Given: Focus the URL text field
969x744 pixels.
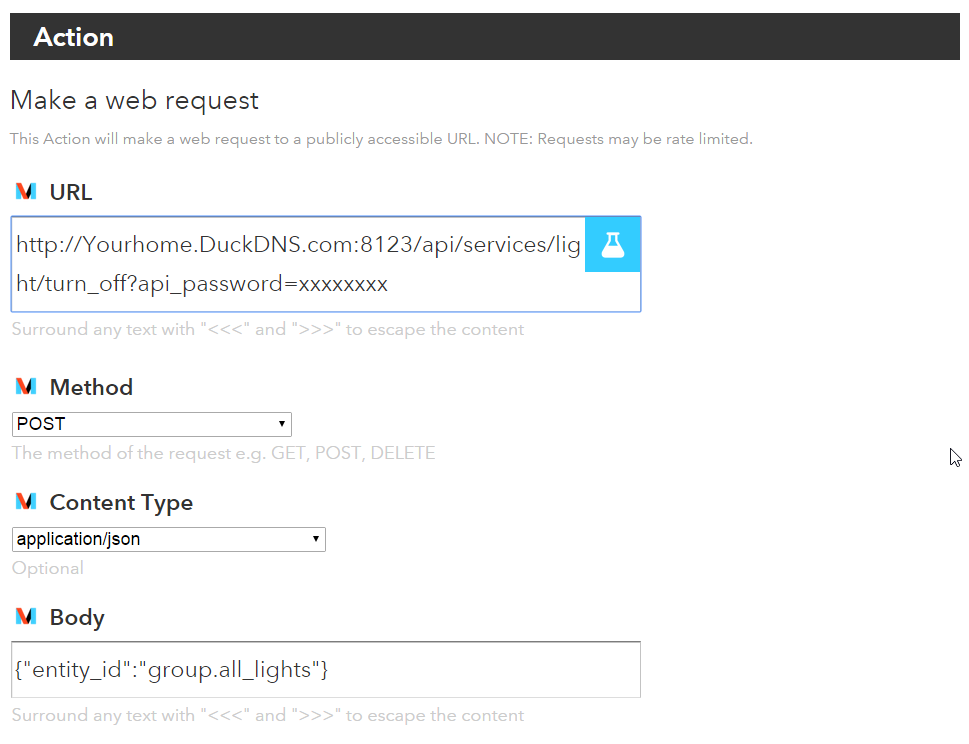Looking at the screenshot, I should (x=298, y=264).
